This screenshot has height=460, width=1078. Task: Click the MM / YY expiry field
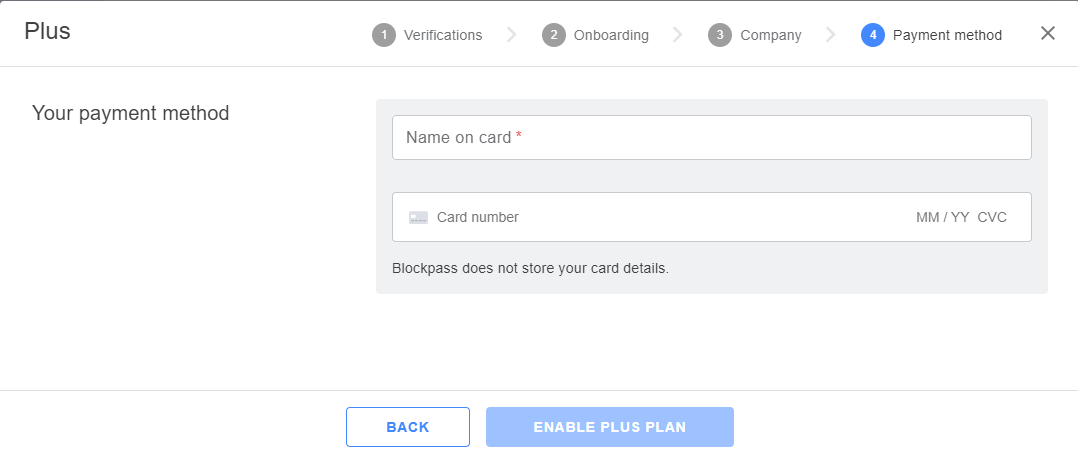pos(943,217)
